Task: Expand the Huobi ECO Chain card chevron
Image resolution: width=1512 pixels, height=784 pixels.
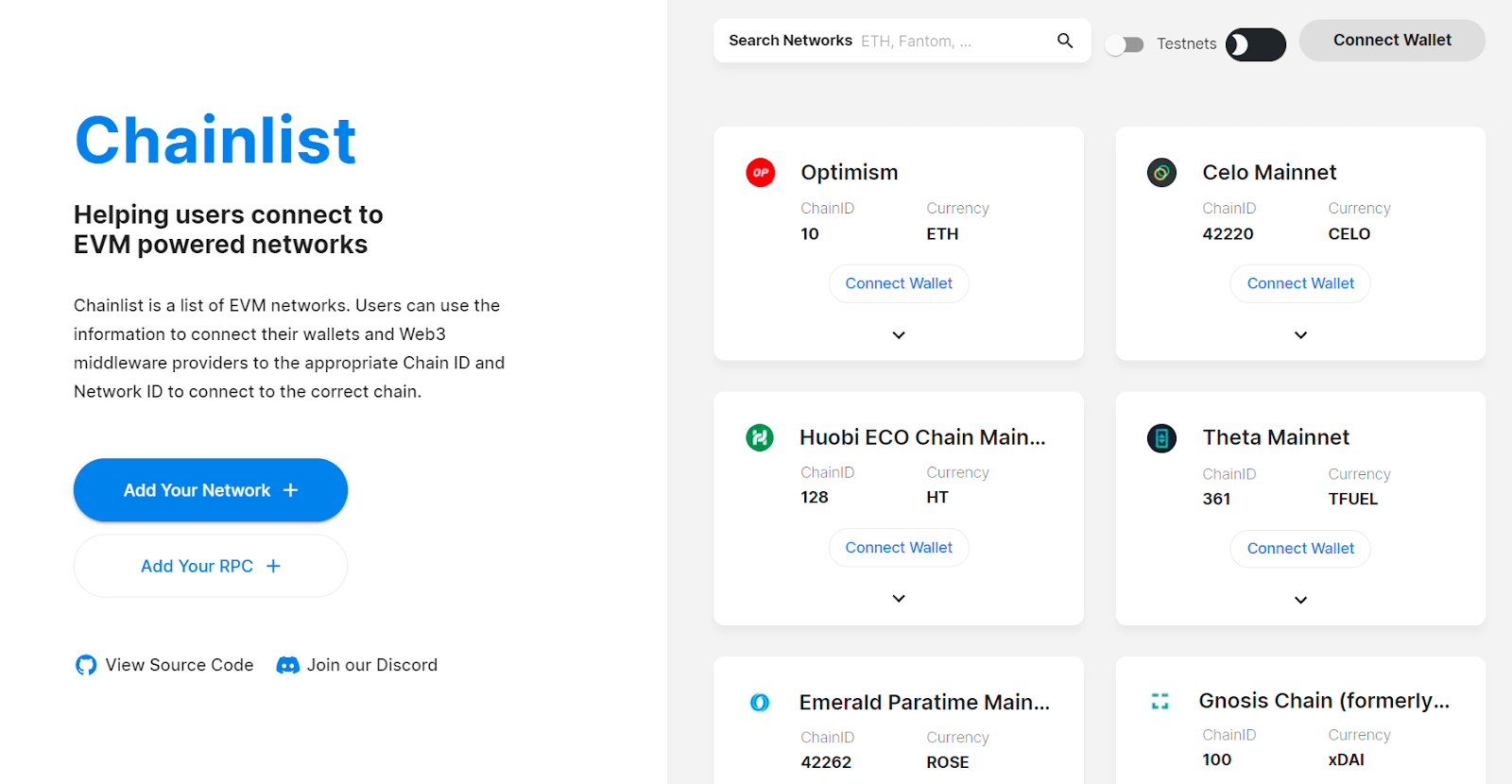Action: click(899, 599)
